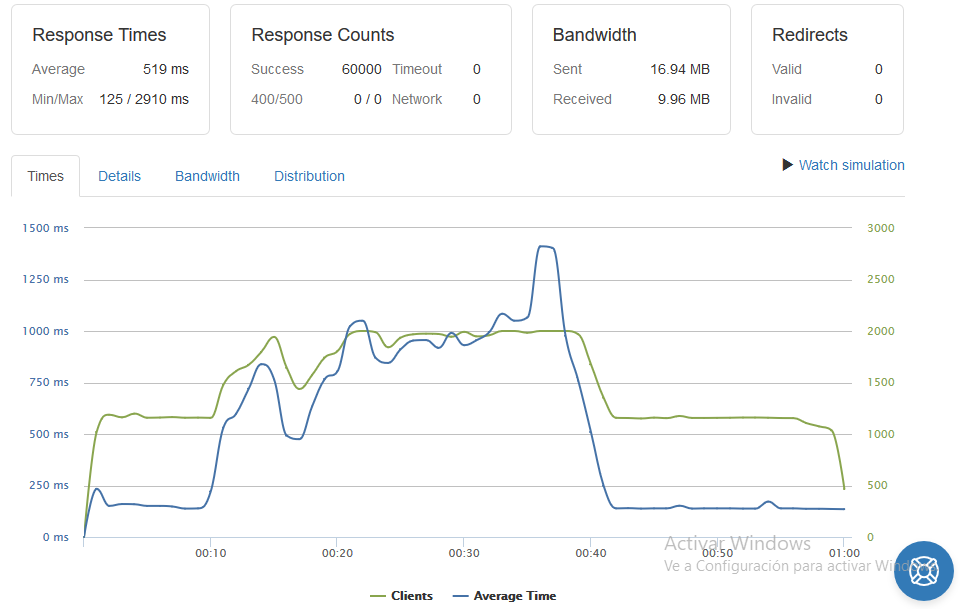Select the Times tab
Image resolution: width=960 pixels, height=609 pixels.
click(x=45, y=176)
